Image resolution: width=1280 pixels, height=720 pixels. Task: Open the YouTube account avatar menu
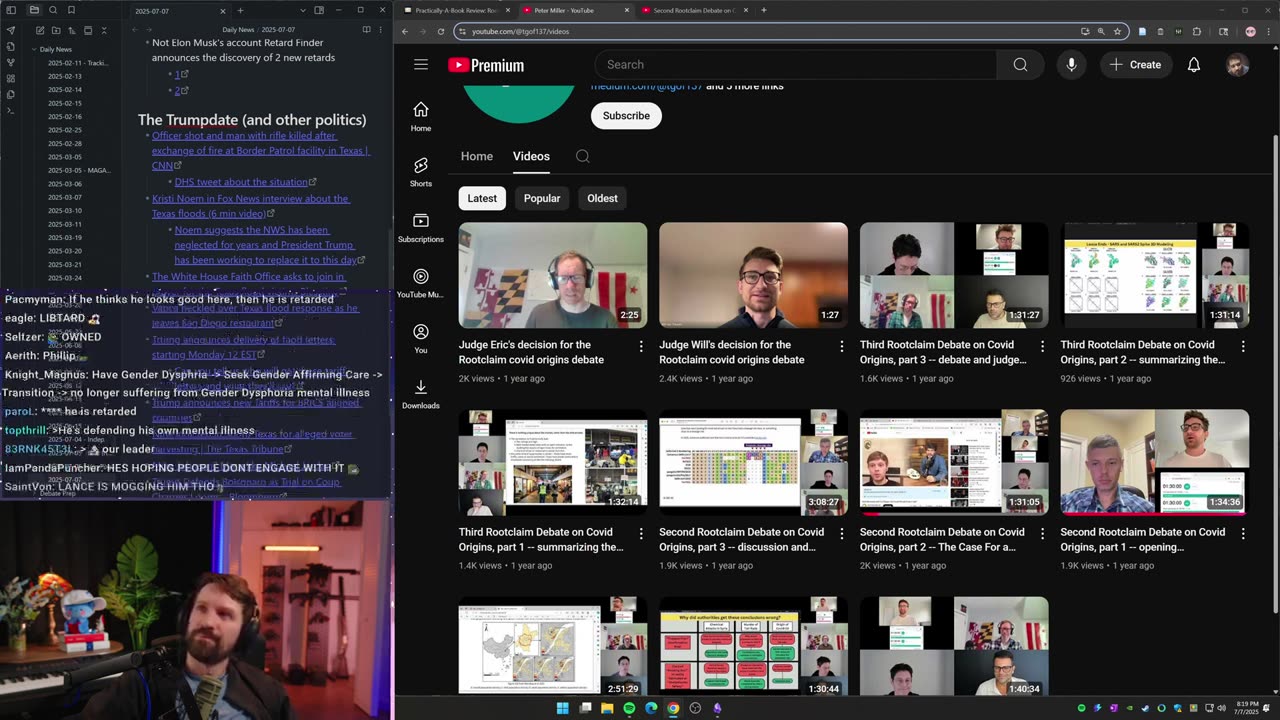[x=1238, y=65]
